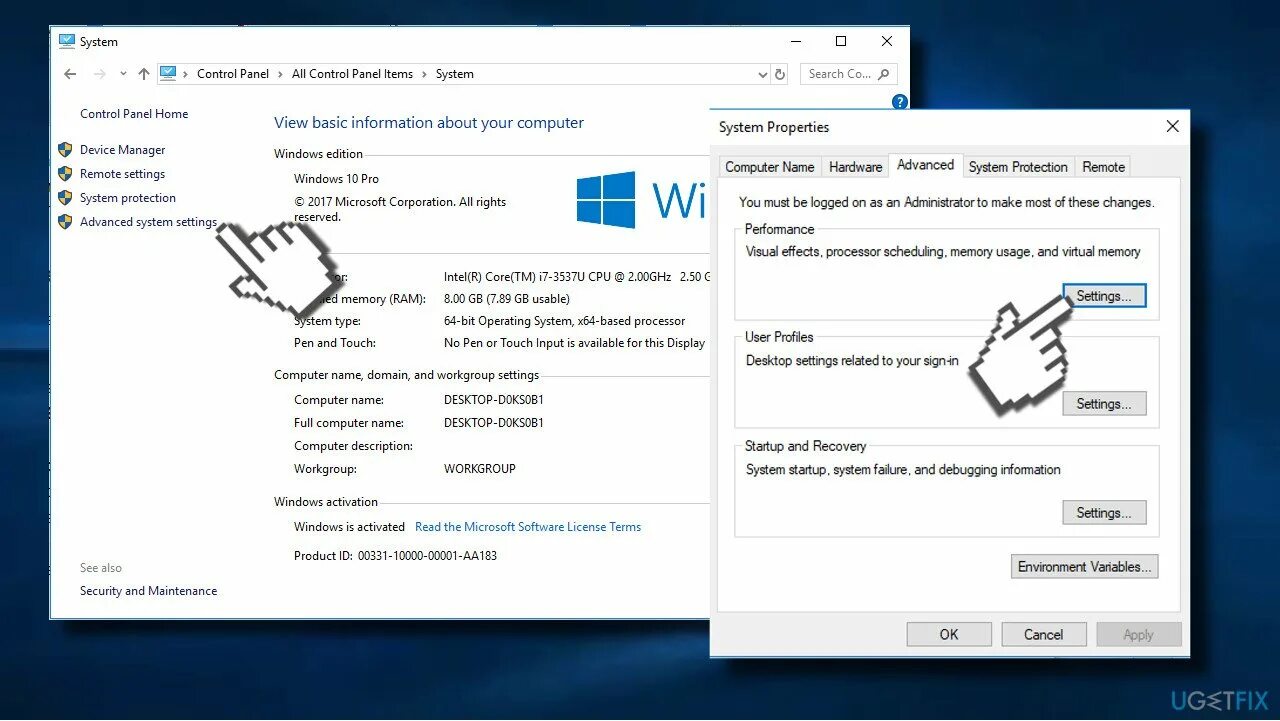Minimize the System window
The width and height of the screenshot is (1280, 721).
795,41
